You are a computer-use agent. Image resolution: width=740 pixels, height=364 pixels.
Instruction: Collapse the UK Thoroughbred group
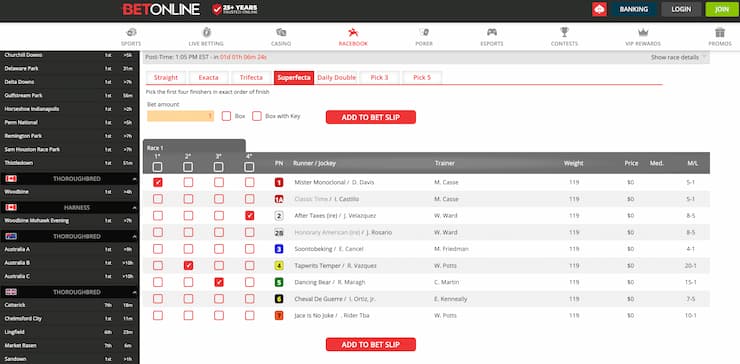(134, 293)
